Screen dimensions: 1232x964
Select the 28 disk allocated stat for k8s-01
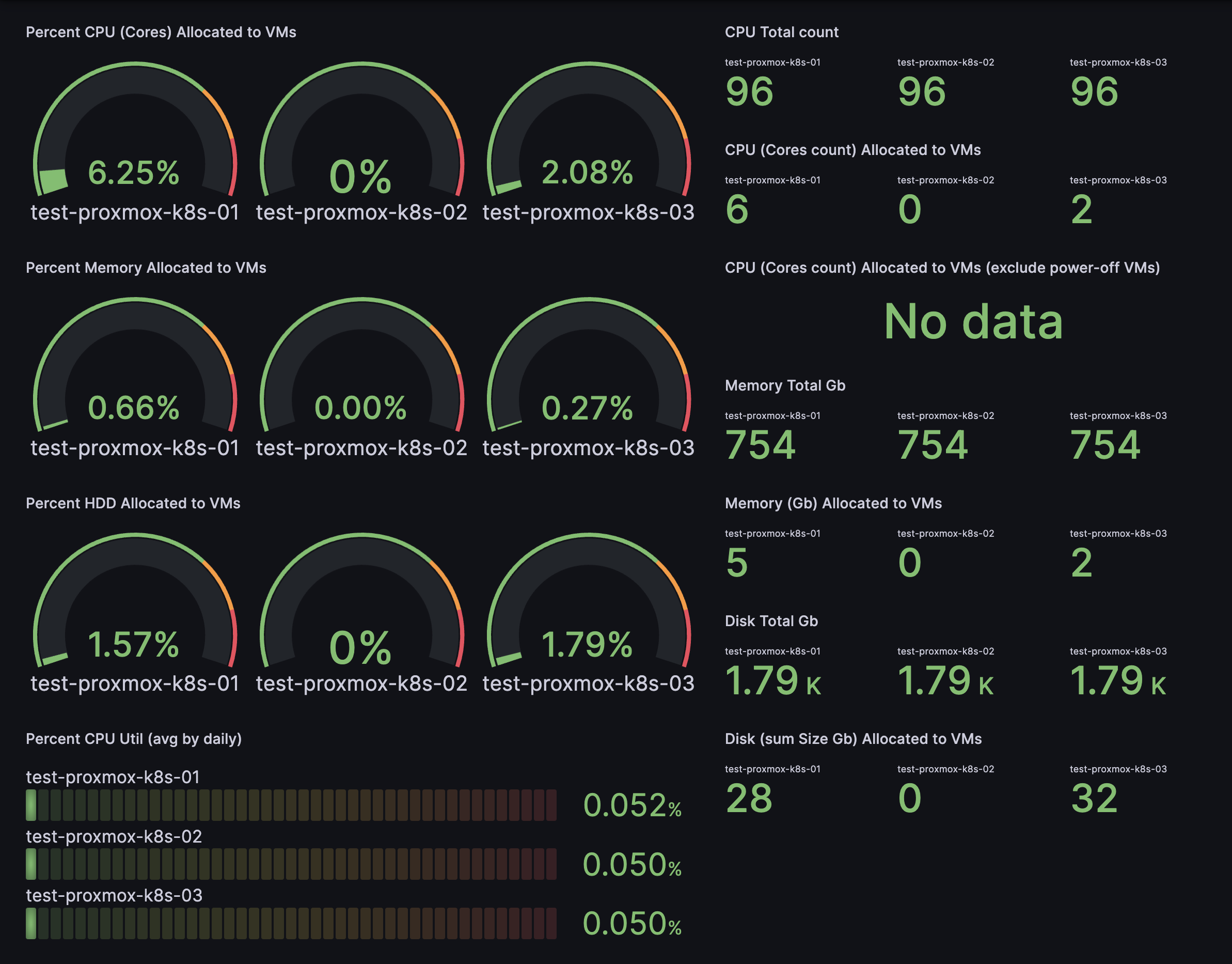click(x=749, y=798)
